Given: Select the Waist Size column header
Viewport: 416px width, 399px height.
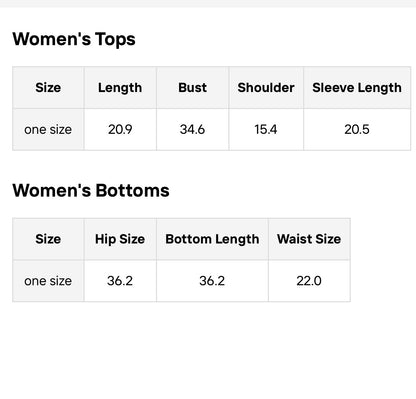Looking at the screenshot, I should coord(309,239).
